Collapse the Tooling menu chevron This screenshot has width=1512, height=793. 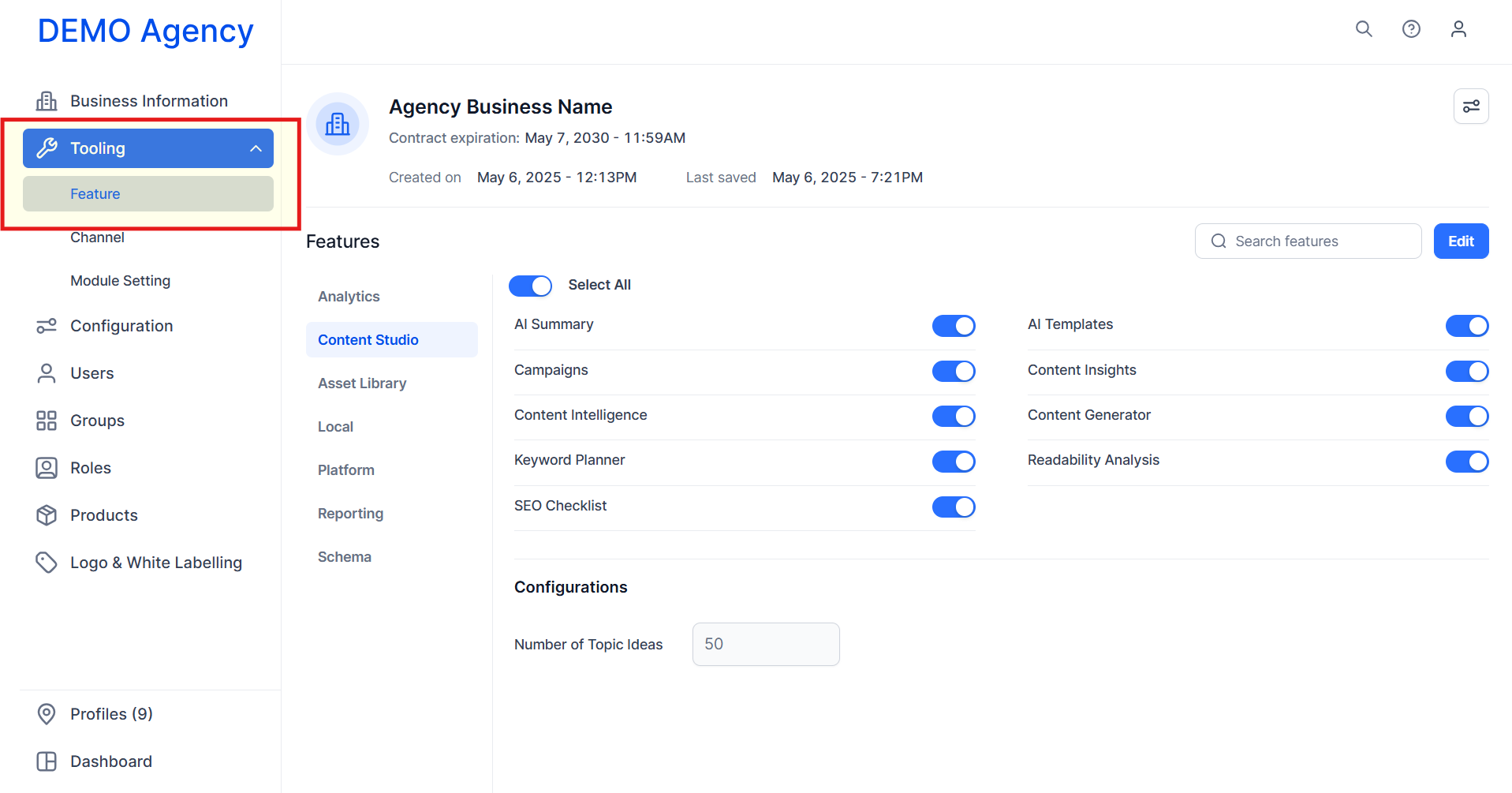[256, 148]
